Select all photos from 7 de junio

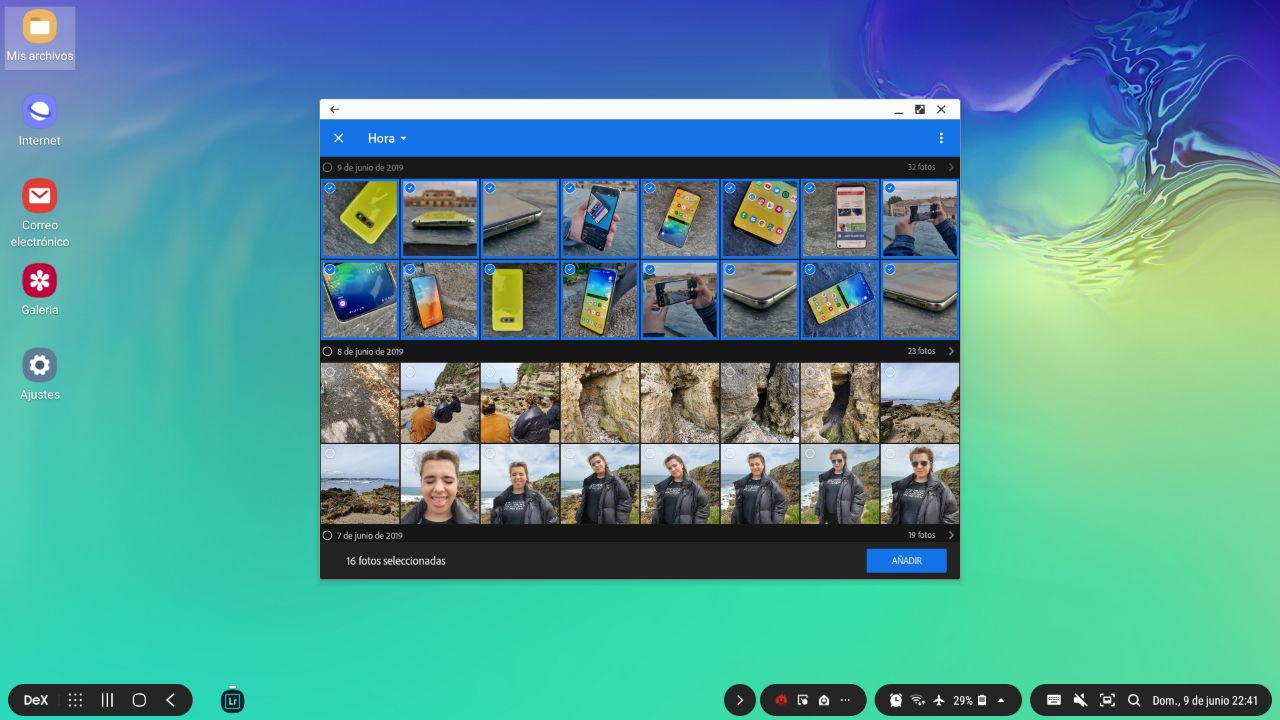pos(327,536)
